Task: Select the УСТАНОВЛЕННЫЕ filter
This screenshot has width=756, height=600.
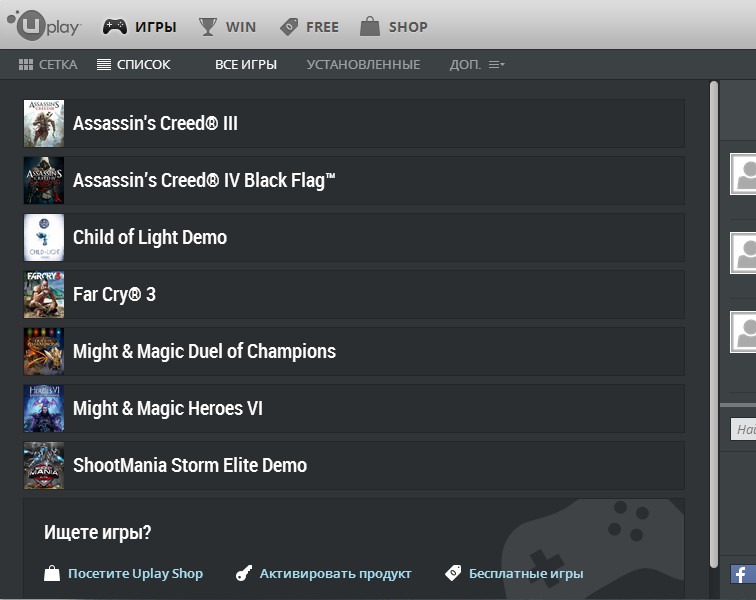Action: tap(364, 65)
